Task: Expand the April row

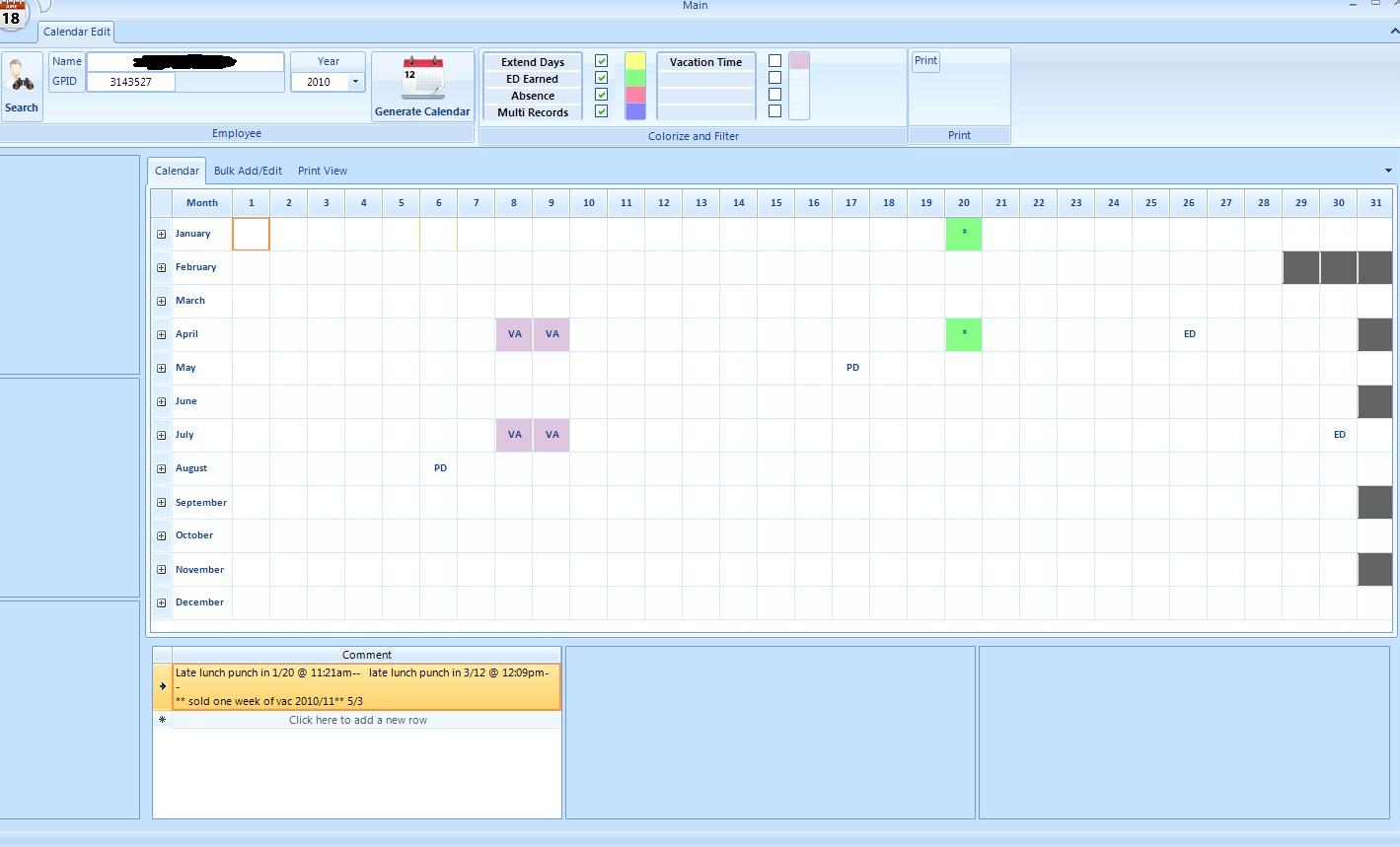Action: click(x=162, y=335)
